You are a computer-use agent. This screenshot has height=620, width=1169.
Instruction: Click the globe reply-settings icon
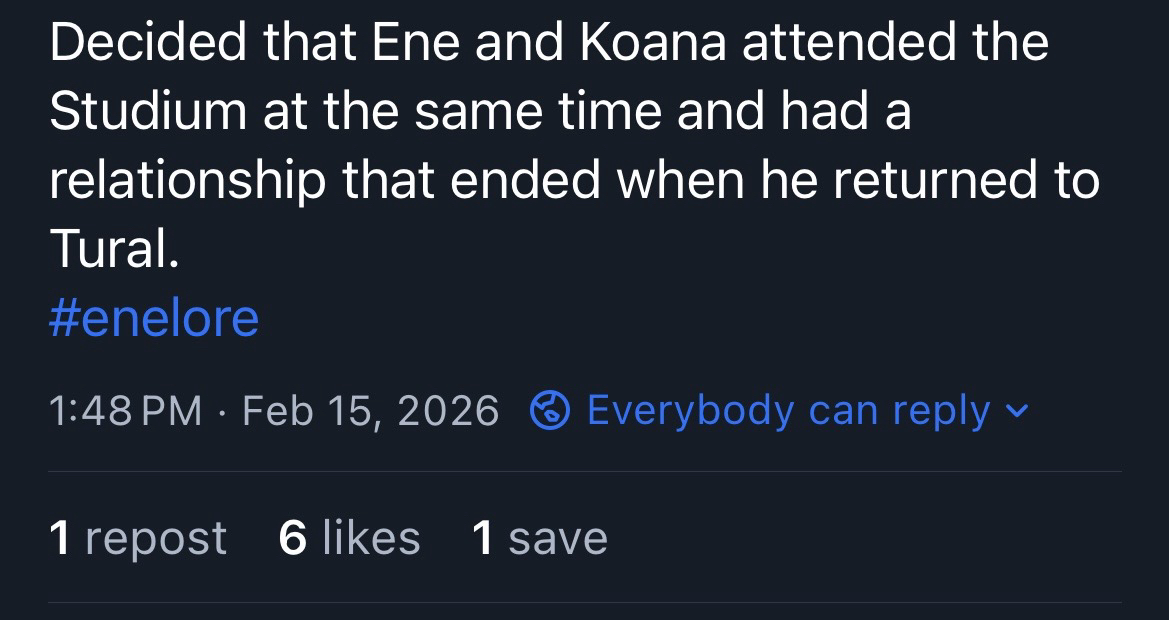click(x=549, y=411)
